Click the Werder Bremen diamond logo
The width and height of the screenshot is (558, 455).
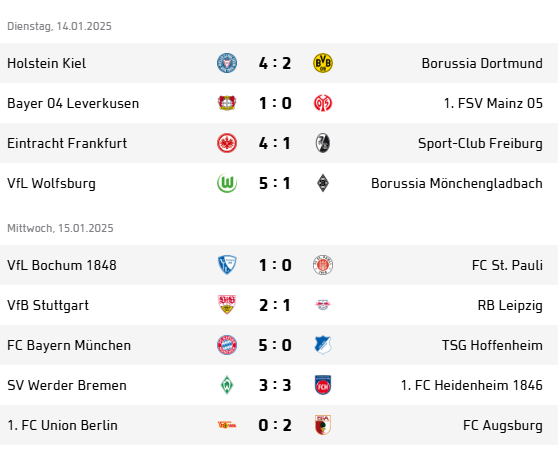pyautogui.click(x=227, y=385)
